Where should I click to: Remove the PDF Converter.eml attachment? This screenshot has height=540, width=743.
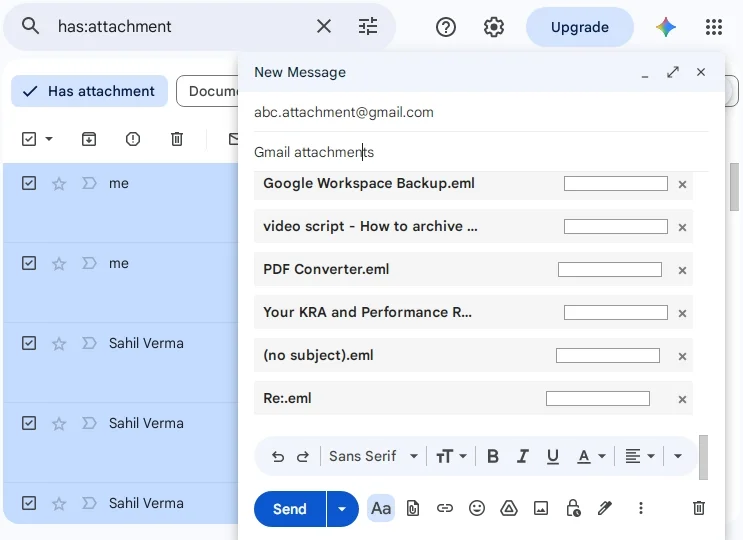pos(682,270)
